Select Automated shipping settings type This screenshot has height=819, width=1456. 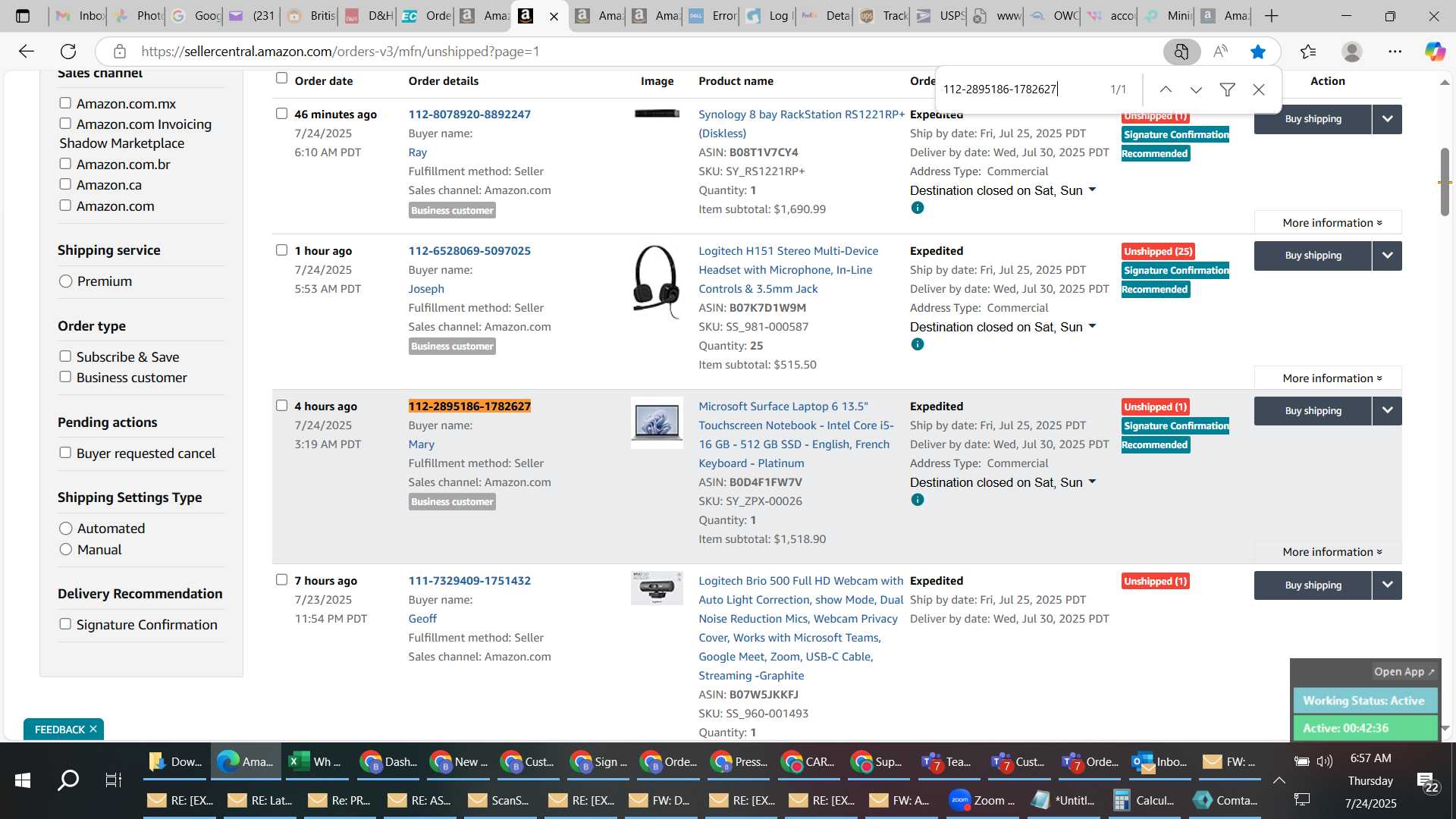tap(66, 529)
